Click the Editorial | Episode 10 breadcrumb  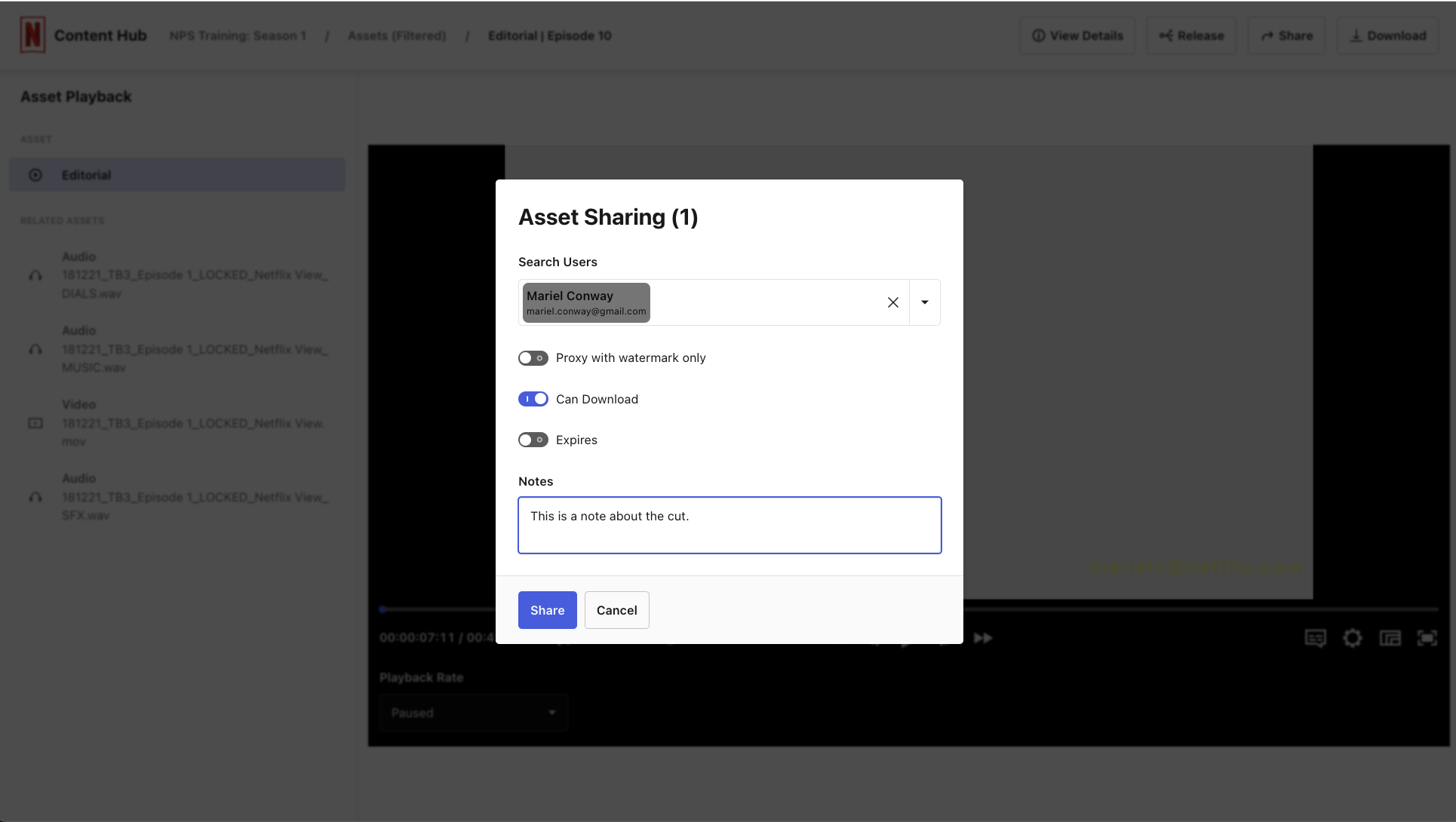pyautogui.click(x=550, y=35)
